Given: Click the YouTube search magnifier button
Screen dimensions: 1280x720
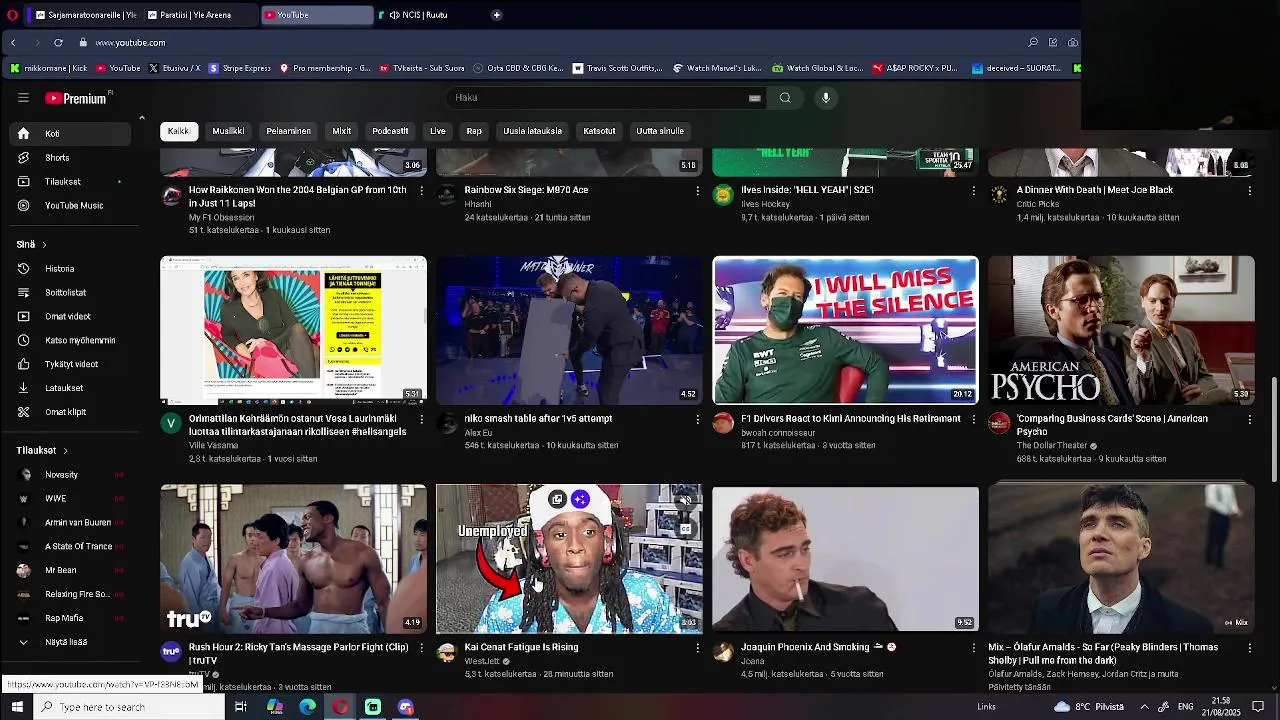Looking at the screenshot, I should 785,98.
